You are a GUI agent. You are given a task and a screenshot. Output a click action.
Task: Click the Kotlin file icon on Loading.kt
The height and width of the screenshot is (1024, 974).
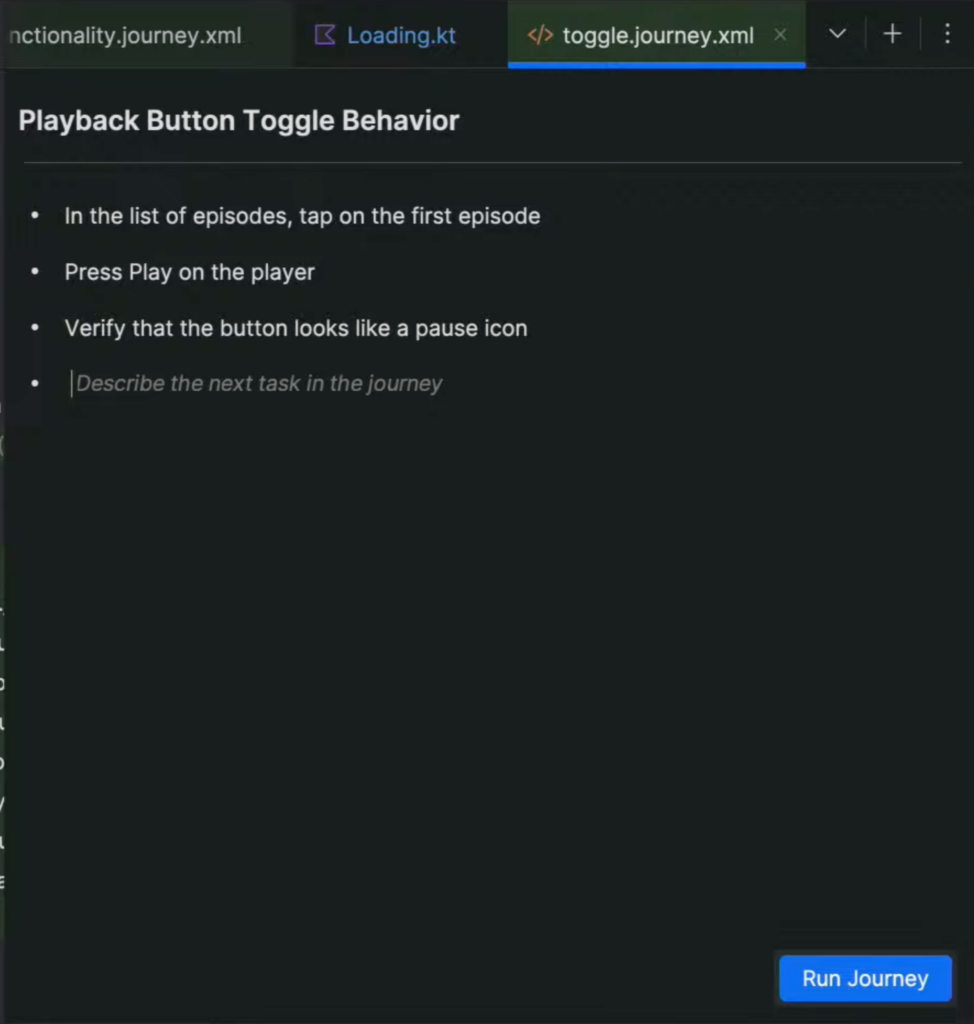[x=325, y=36]
